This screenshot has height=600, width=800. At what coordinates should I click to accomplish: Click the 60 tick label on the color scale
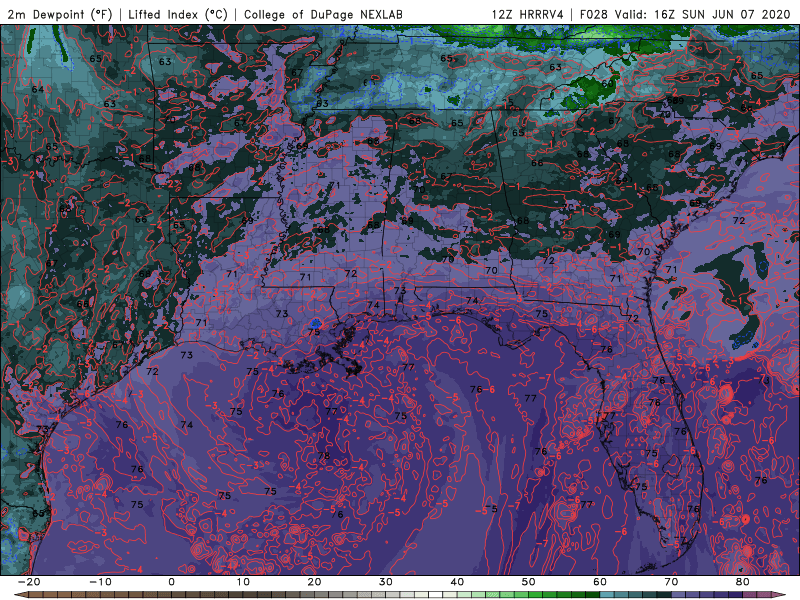(x=600, y=582)
